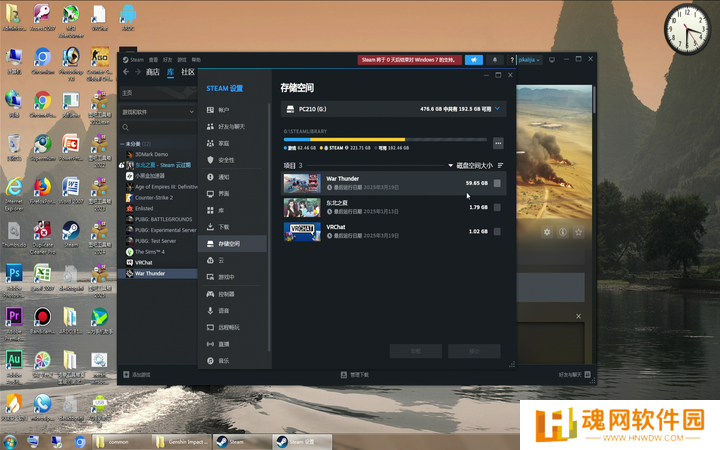Open 云 (Cloud) settings icon
Image resolution: width=720 pixels, height=450 pixels.
pyautogui.click(x=210, y=260)
